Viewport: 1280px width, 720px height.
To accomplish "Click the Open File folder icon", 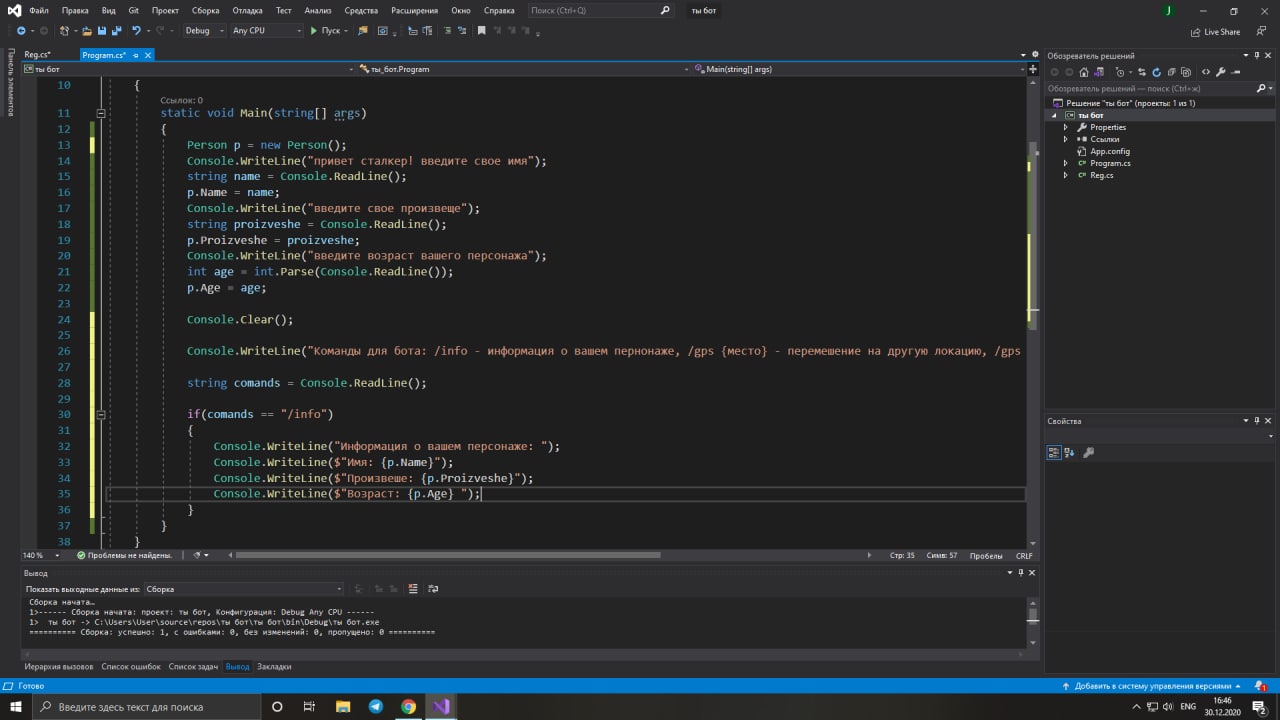I will 88,31.
